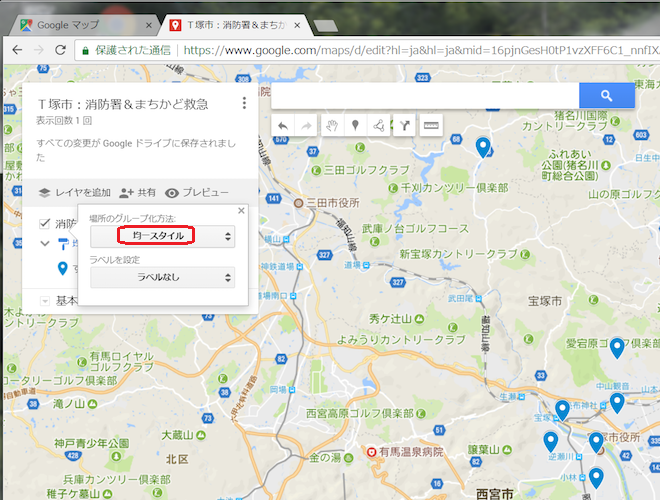Click the redo arrow in map toolbar

[306, 125]
